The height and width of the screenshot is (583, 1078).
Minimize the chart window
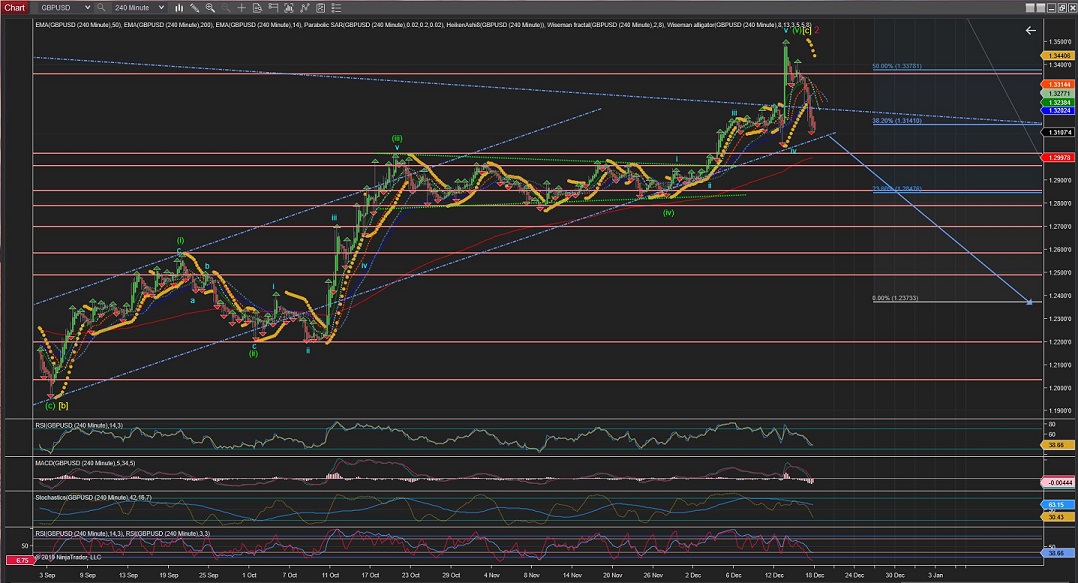coord(1052,8)
